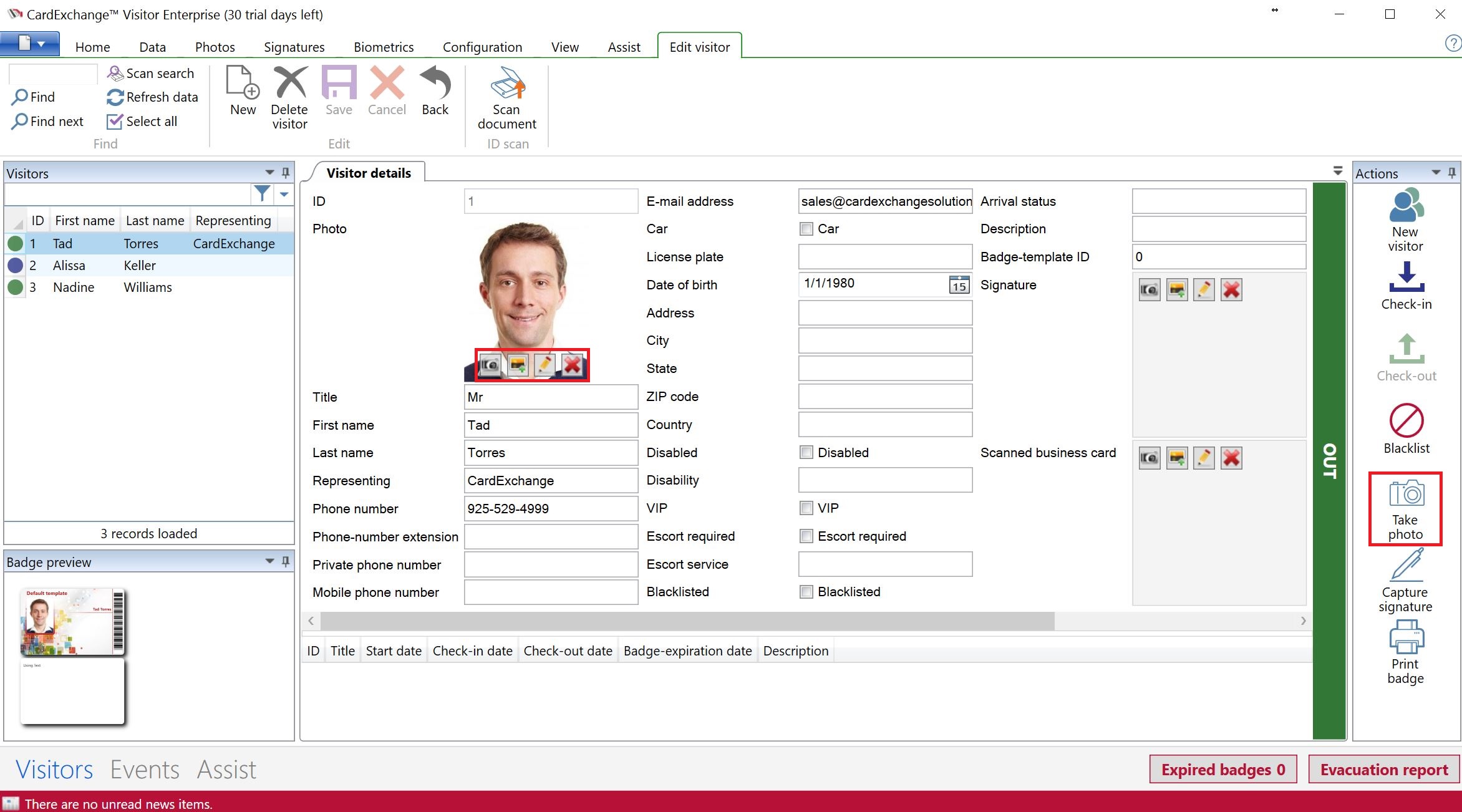Sort by Last name column header
The width and height of the screenshot is (1462, 812).
(x=155, y=221)
